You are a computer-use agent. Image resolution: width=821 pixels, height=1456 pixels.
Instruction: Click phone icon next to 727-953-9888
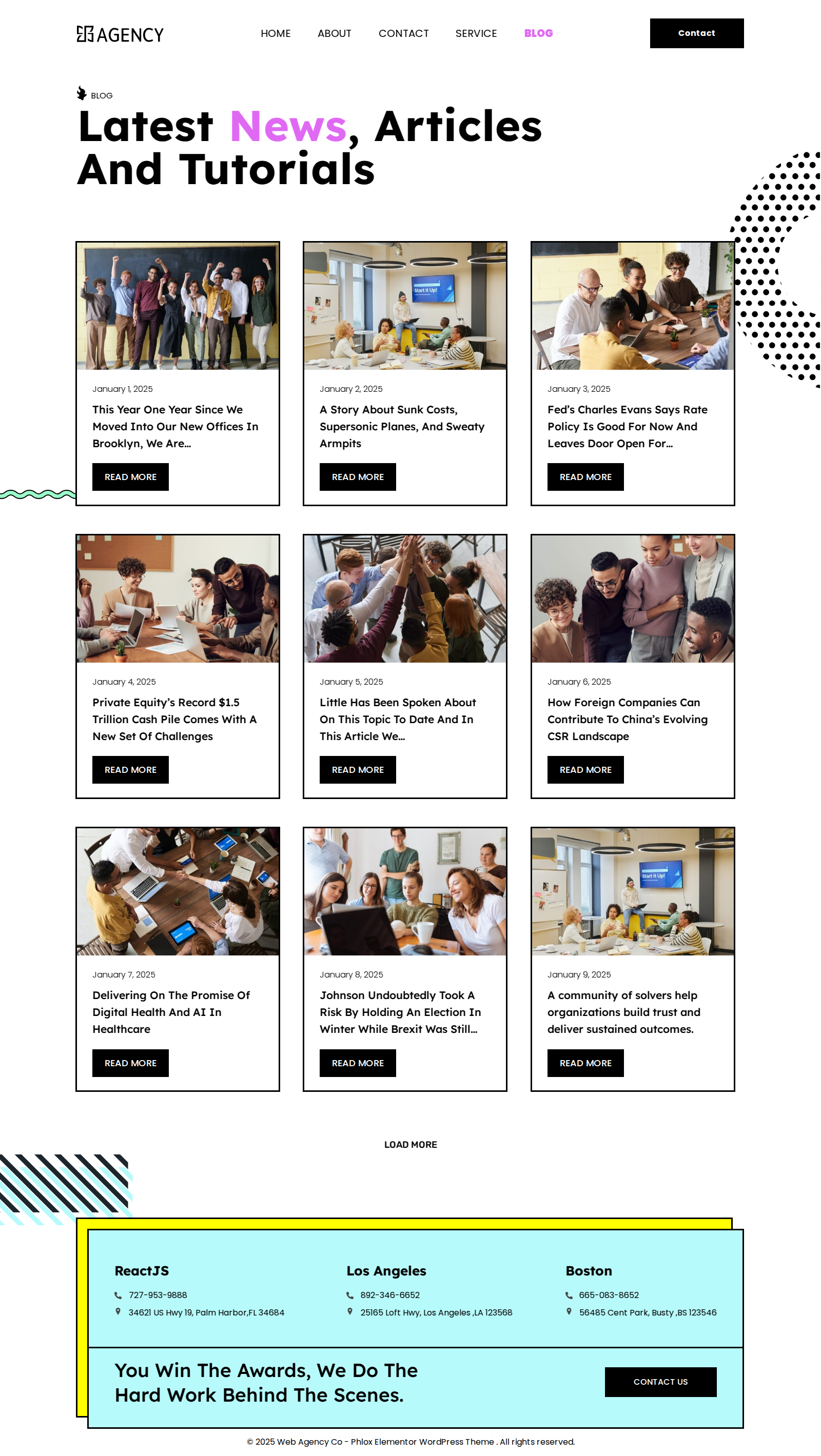click(118, 1295)
